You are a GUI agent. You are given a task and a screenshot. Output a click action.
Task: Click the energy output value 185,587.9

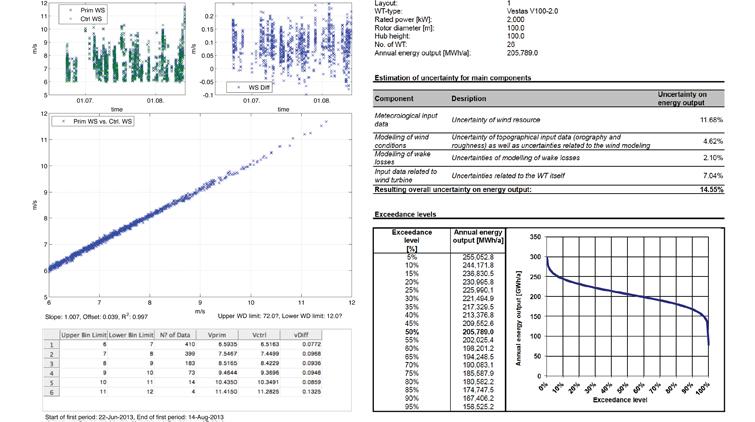[478, 373]
